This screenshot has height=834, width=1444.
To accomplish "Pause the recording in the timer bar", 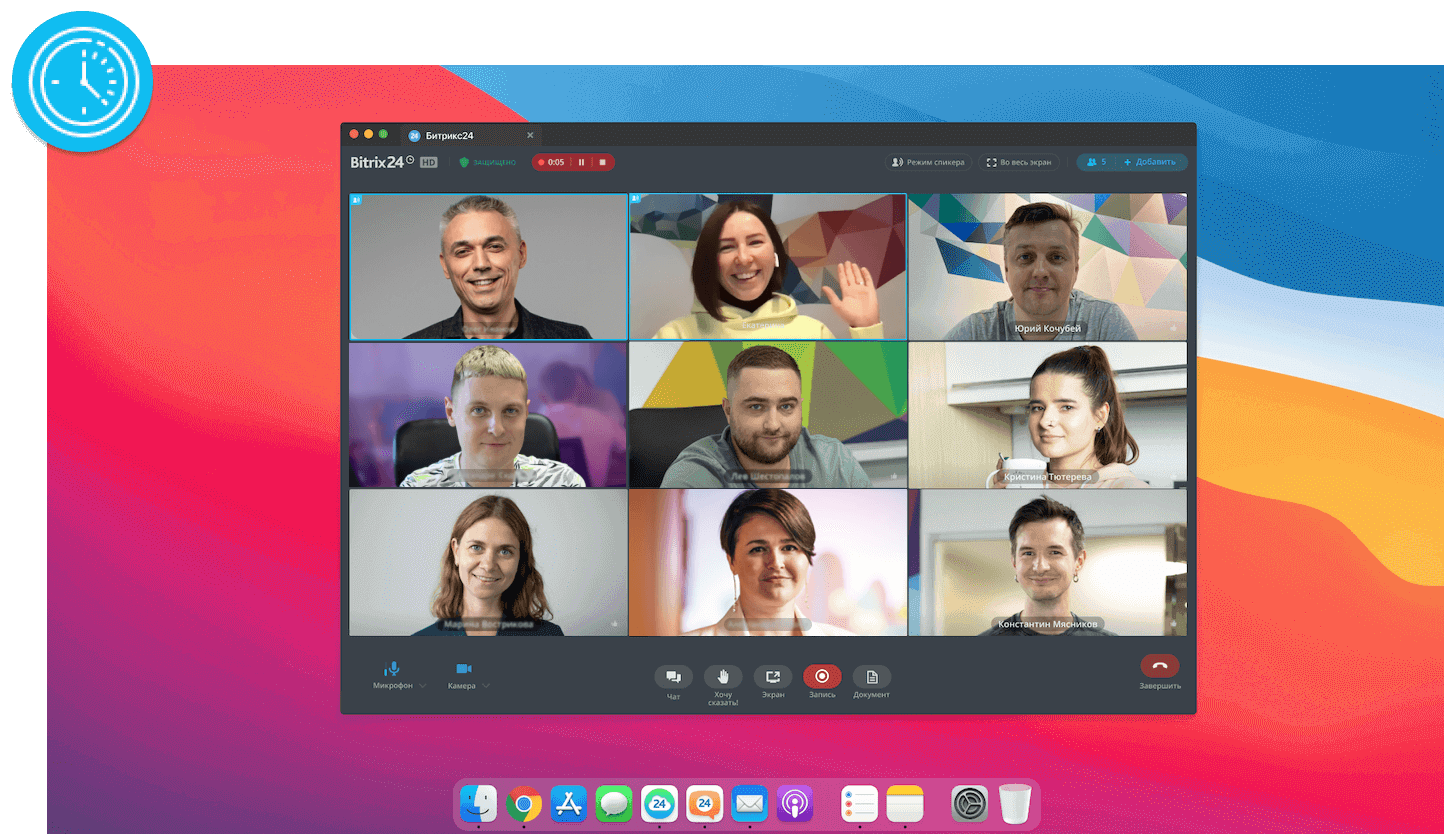I will click(581, 162).
